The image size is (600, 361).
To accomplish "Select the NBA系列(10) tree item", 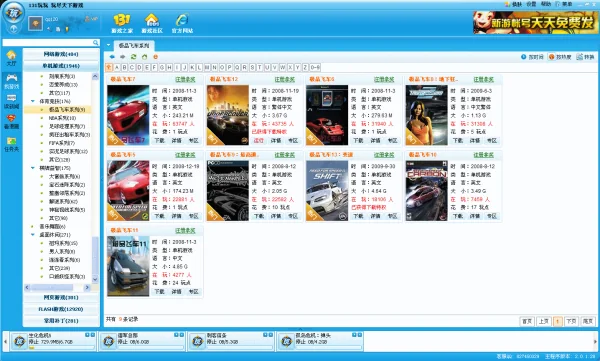I will [62, 118].
